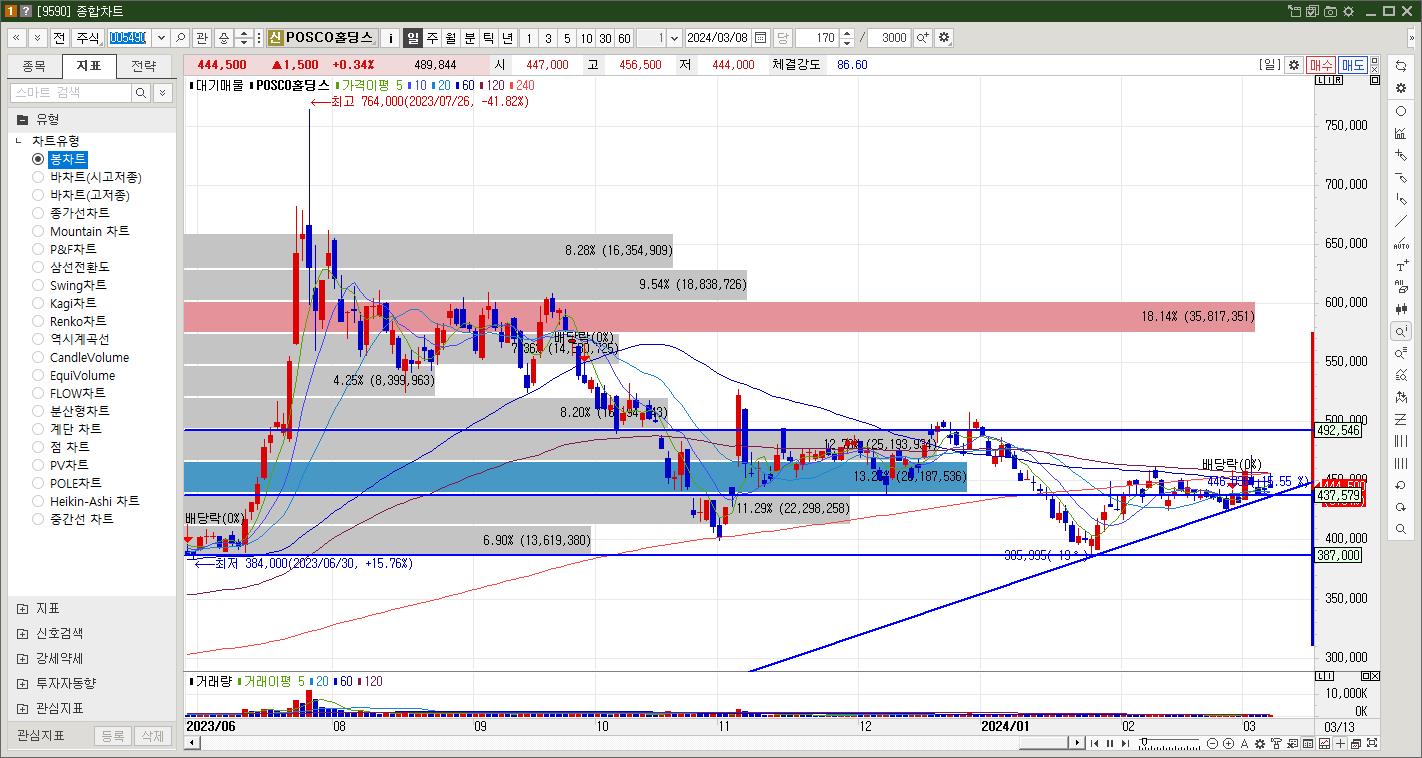
Task: Select the AUTO trend line tool
Action: point(1401,243)
